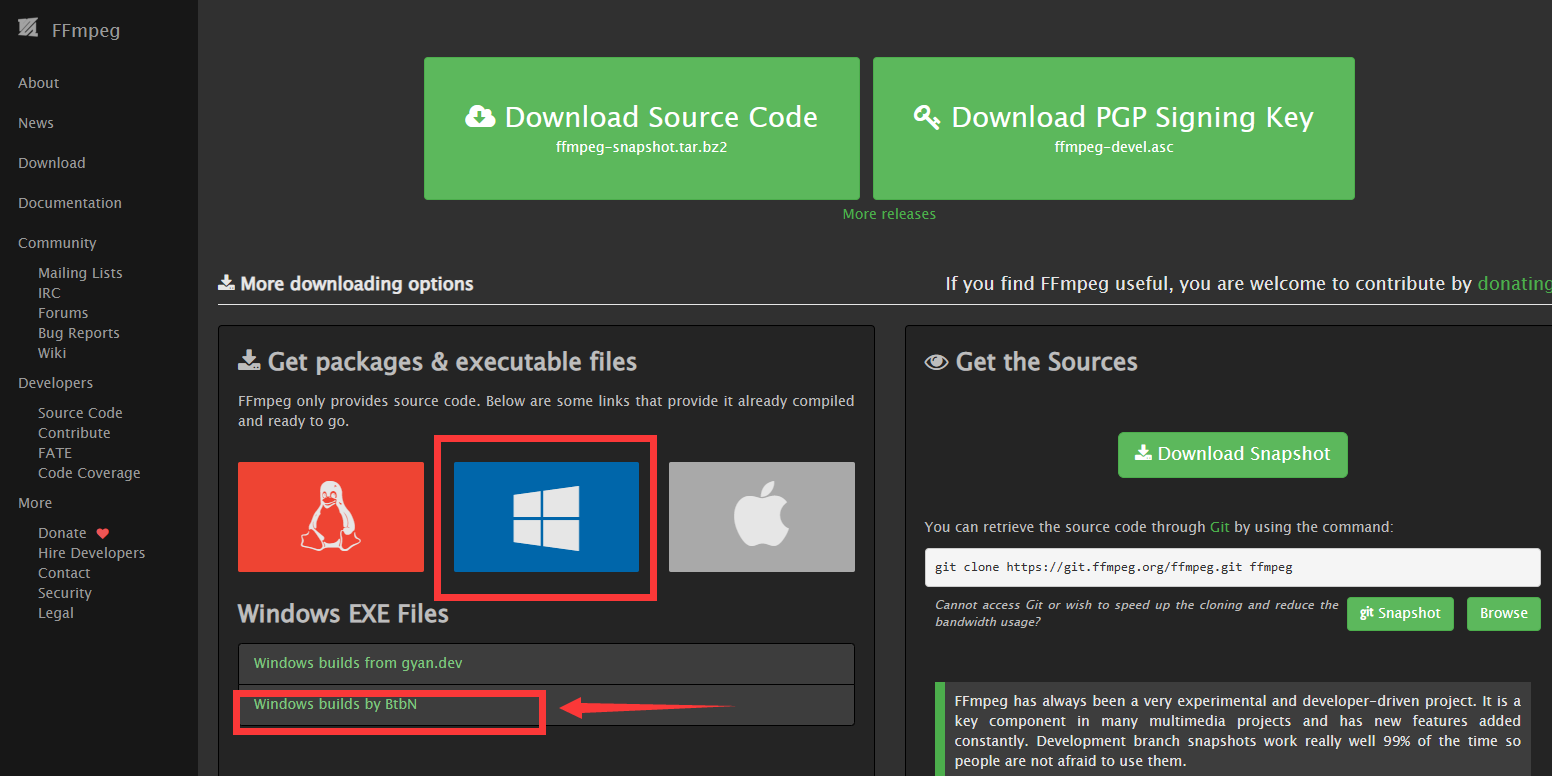
Task: Open Developers section in sidebar
Action: (x=55, y=383)
